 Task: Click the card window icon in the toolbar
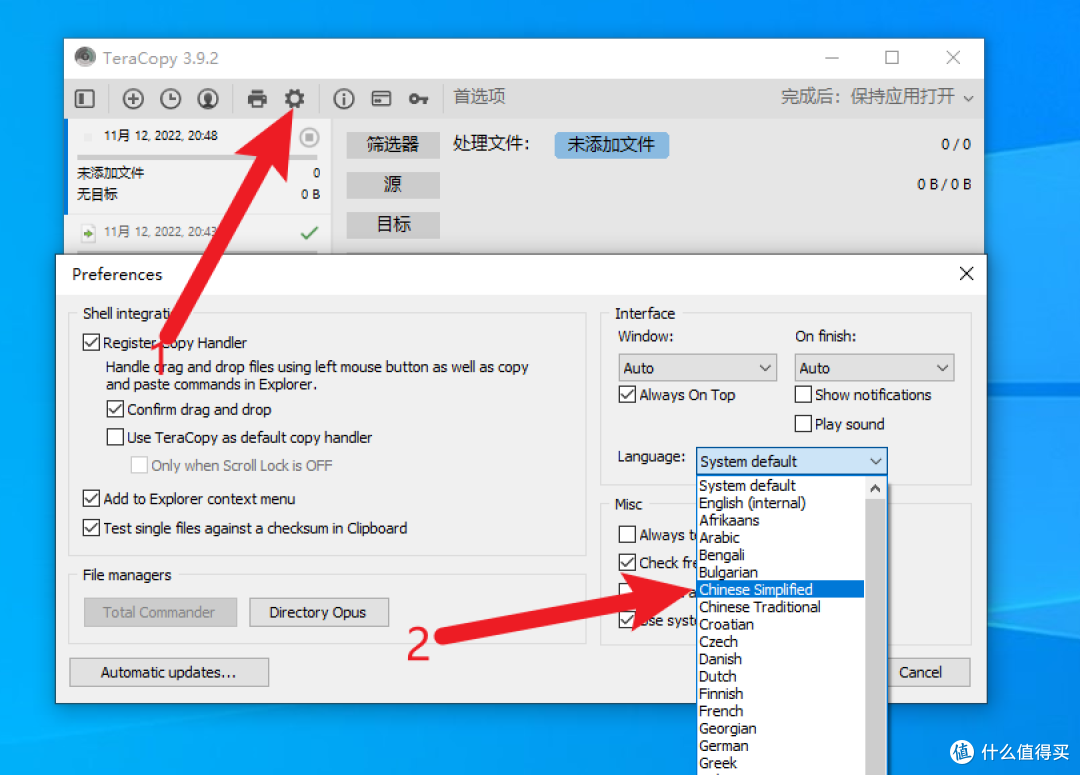click(381, 99)
